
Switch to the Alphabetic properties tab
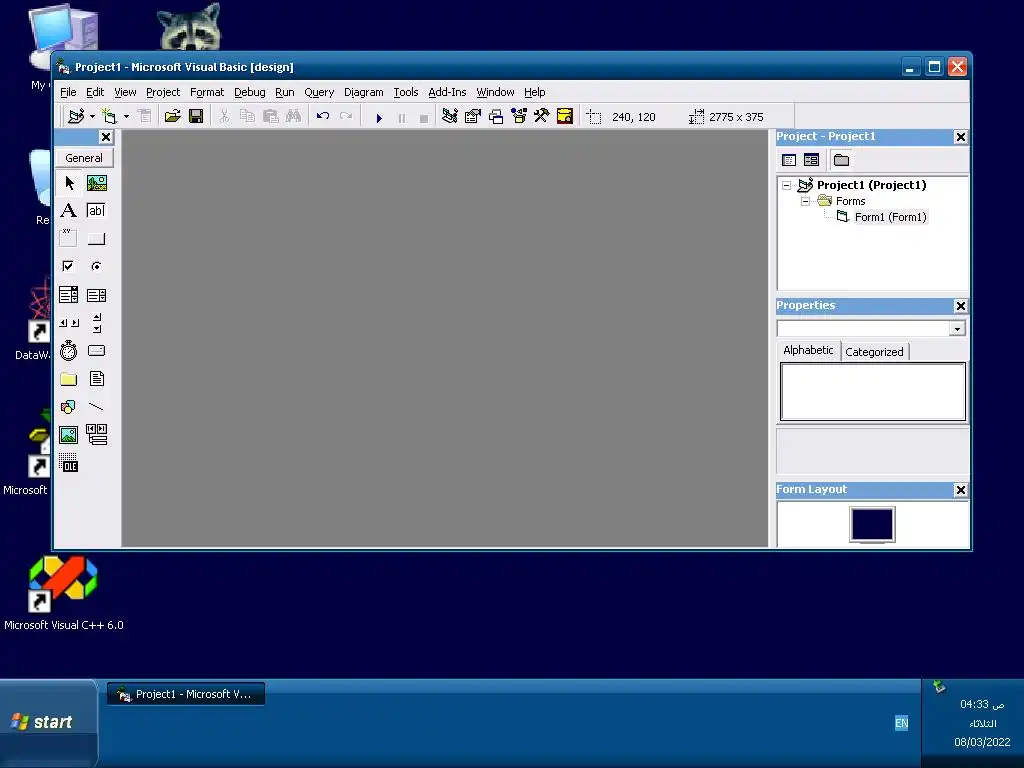[x=808, y=350]
